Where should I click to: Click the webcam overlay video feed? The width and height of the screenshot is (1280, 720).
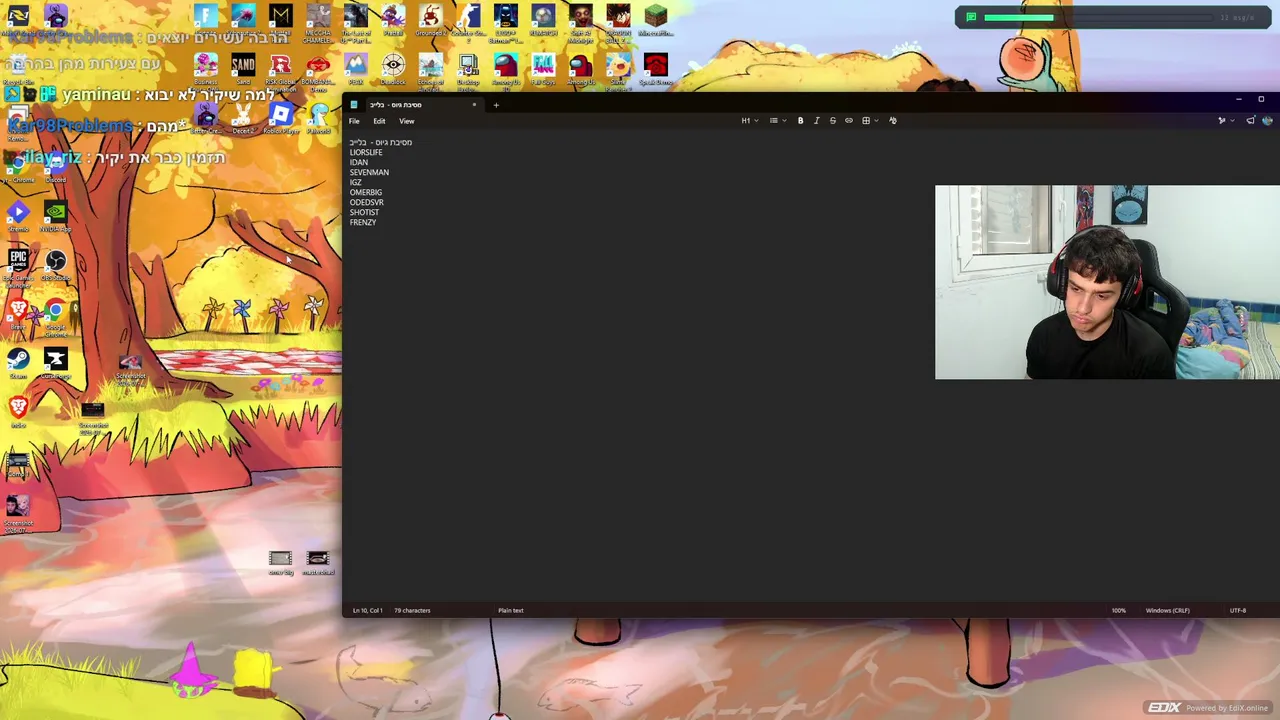click(1107, 282)
